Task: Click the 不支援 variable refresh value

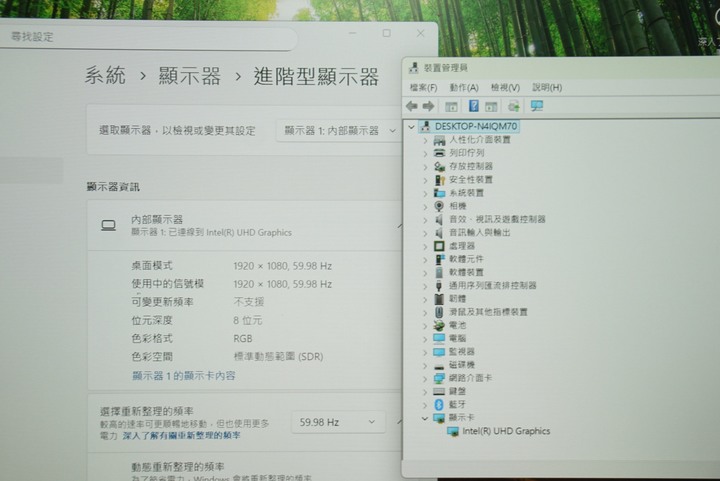Action: [x=248, y=302]
